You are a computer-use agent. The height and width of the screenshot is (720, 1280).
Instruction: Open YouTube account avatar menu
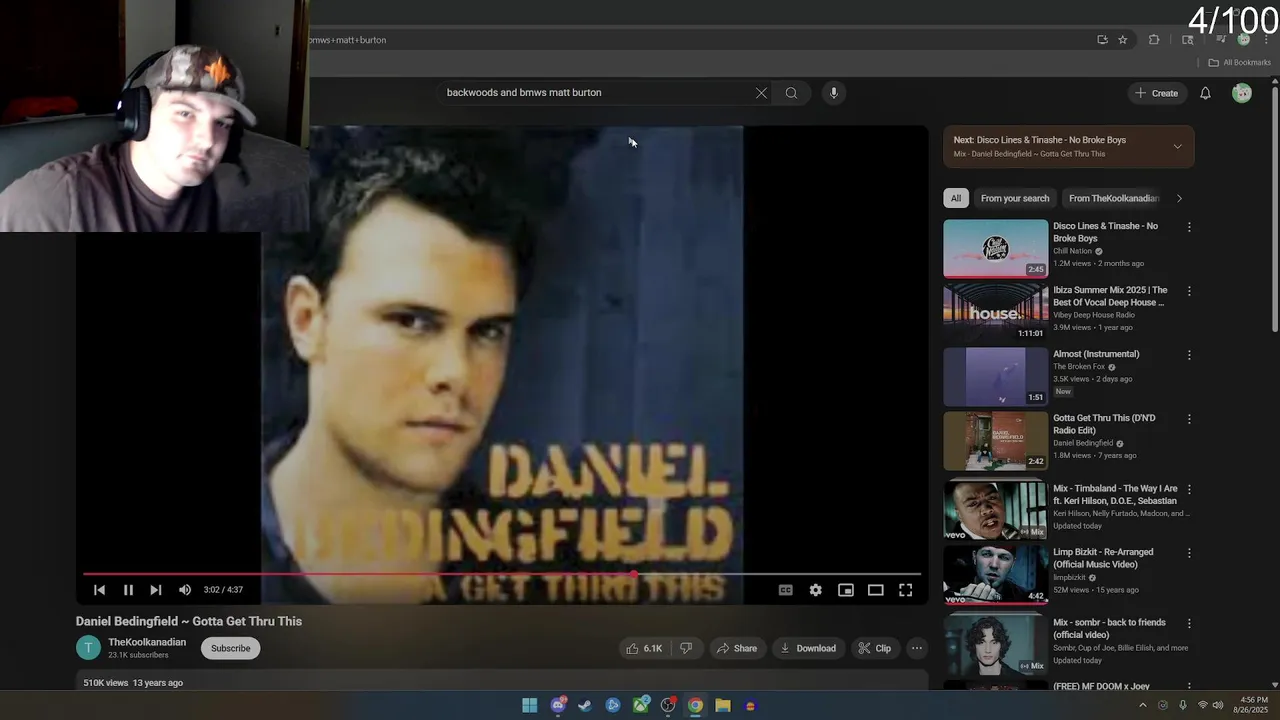click(x=1242, y=93)
